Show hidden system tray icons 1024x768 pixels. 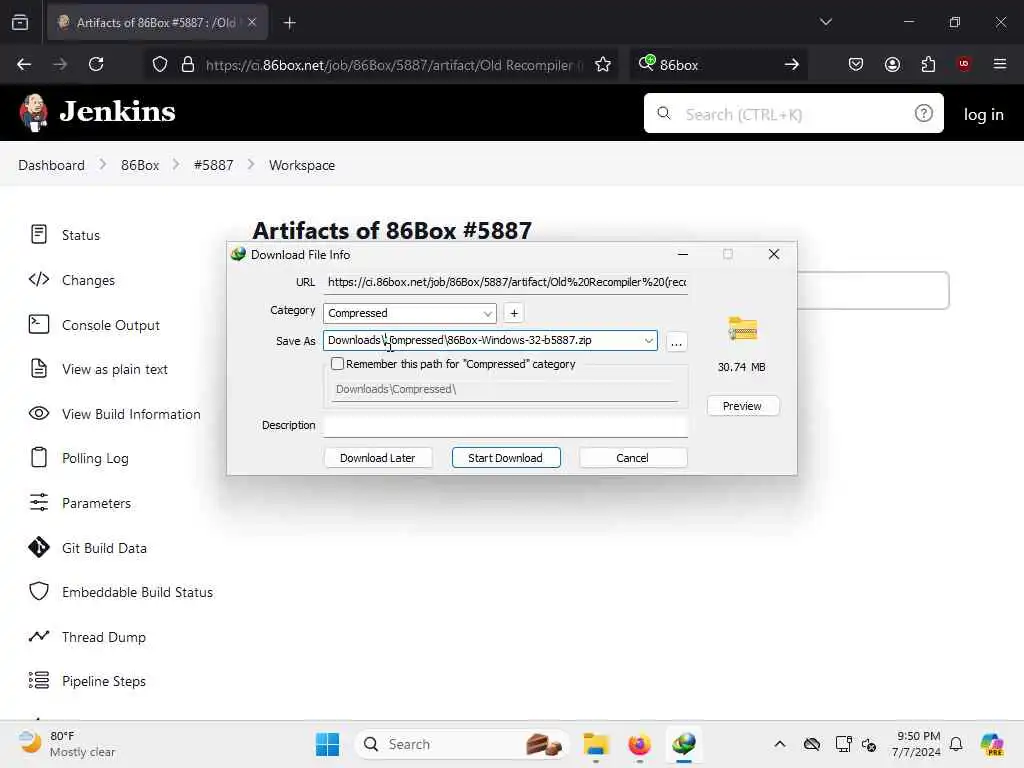pos(780,744)
